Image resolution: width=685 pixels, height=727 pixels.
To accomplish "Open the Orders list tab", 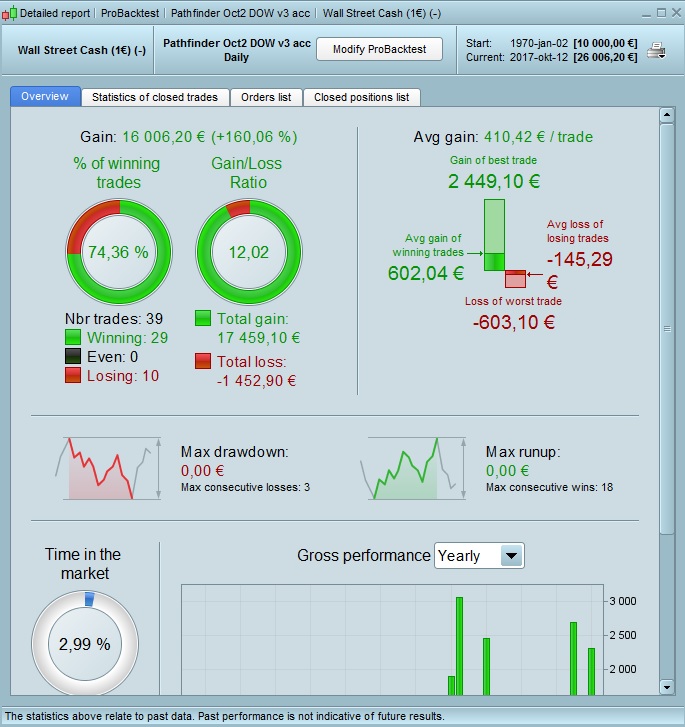I will (x=266, y=97).
